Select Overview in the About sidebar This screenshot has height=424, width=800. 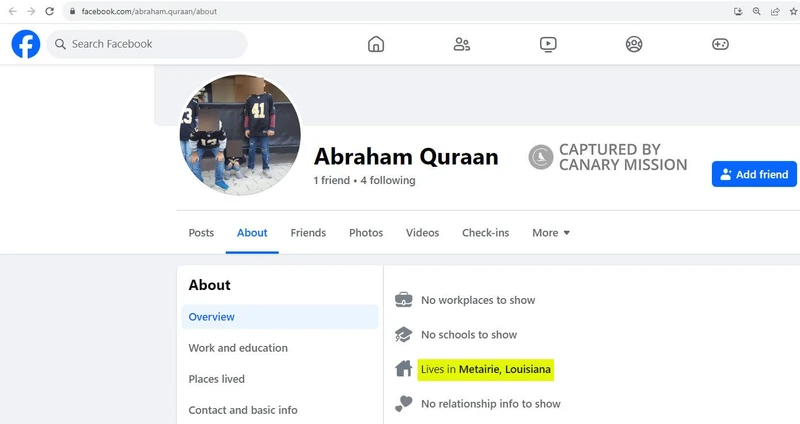click(x=280, y=317)
